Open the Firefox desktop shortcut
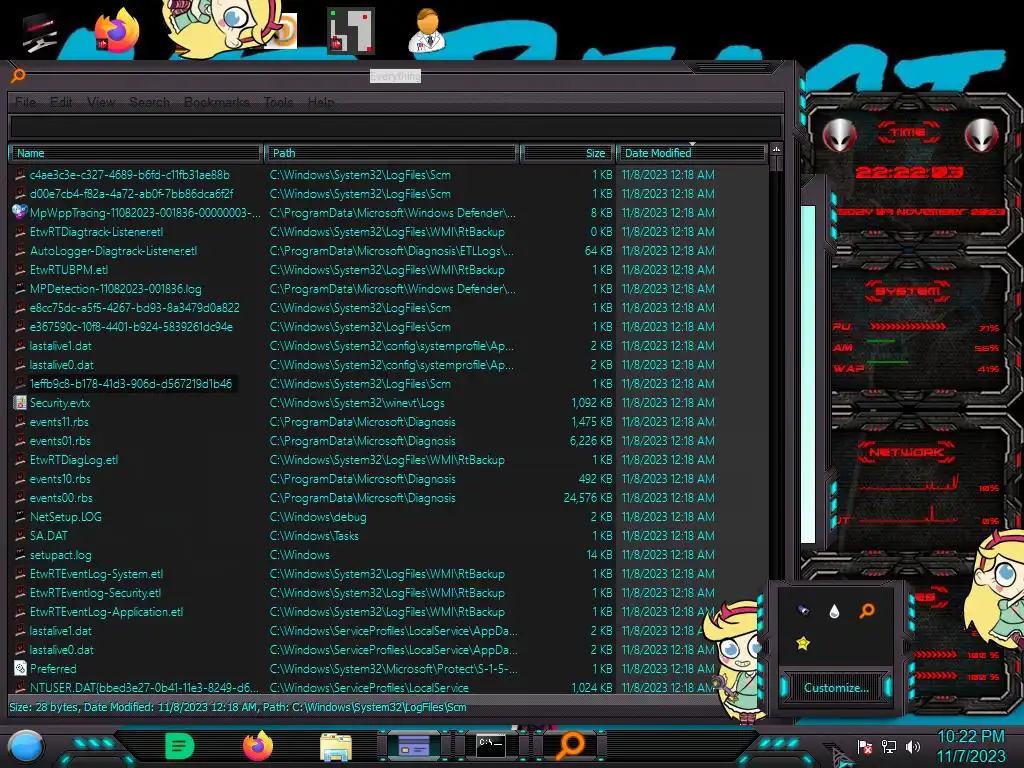 (118, 31)
